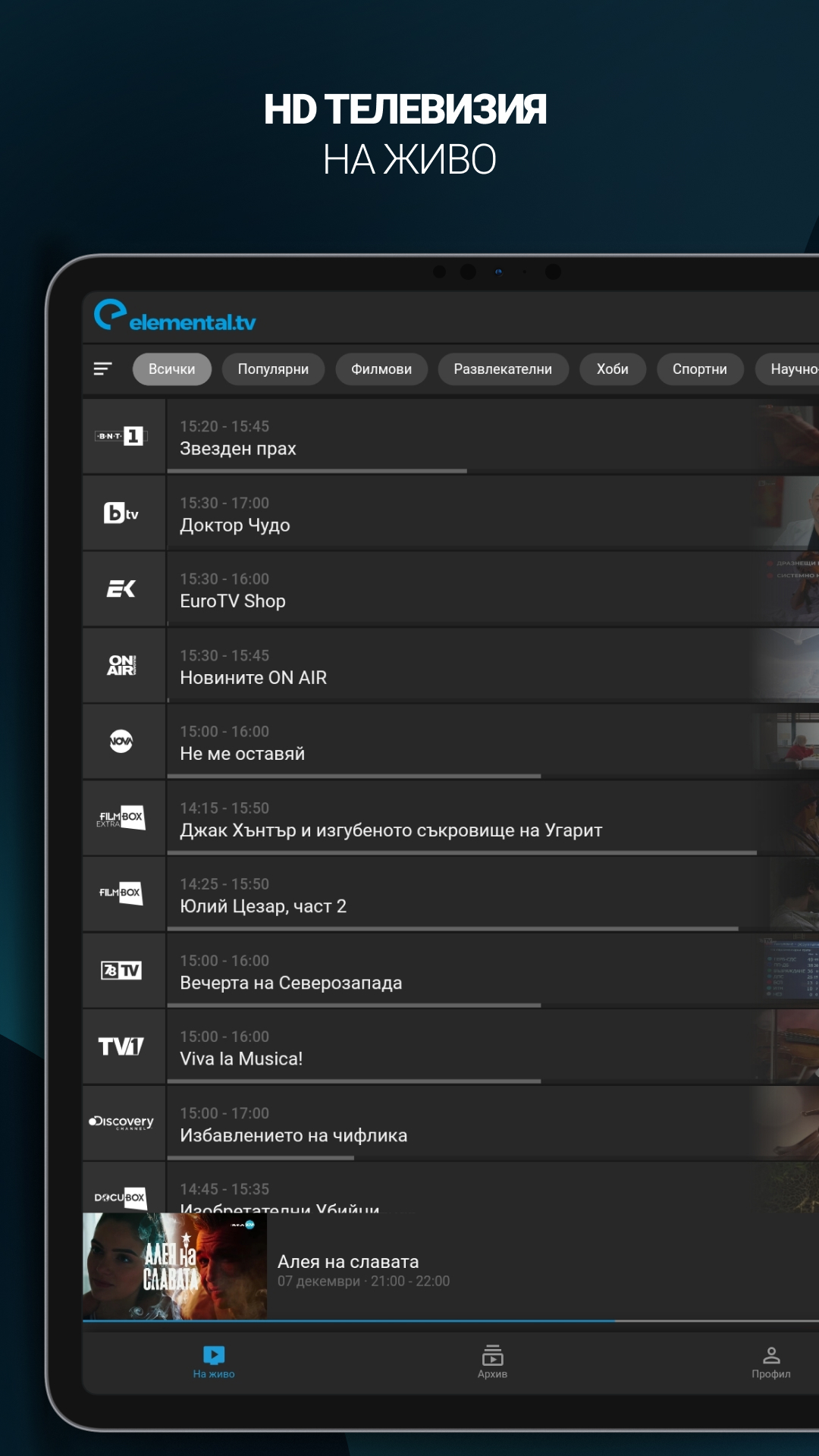Select the TV1 channel logo
This screenshot has height=1456, width=819.
121,1046
